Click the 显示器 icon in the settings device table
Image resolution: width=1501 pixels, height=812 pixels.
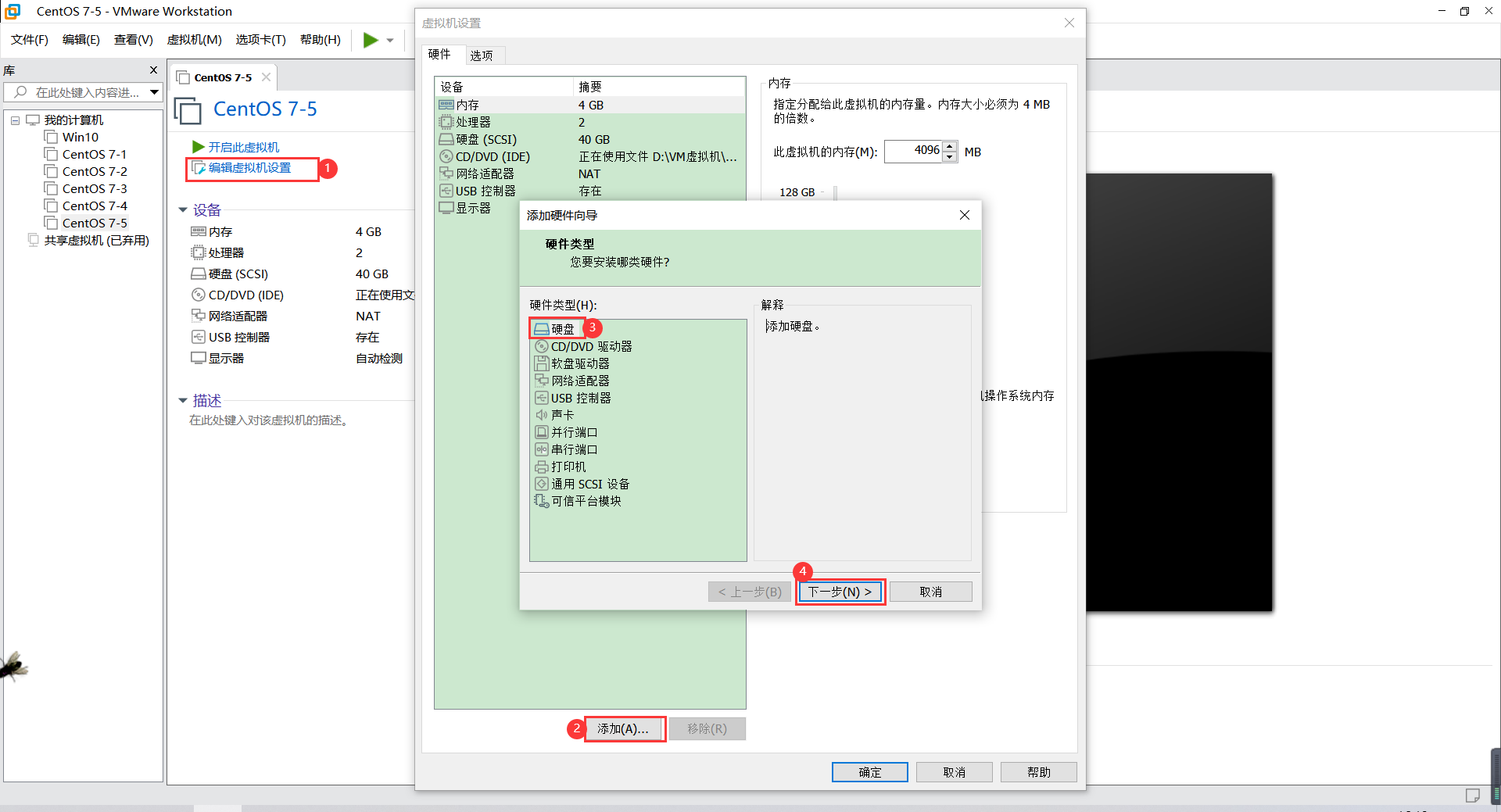pos(446,208)
